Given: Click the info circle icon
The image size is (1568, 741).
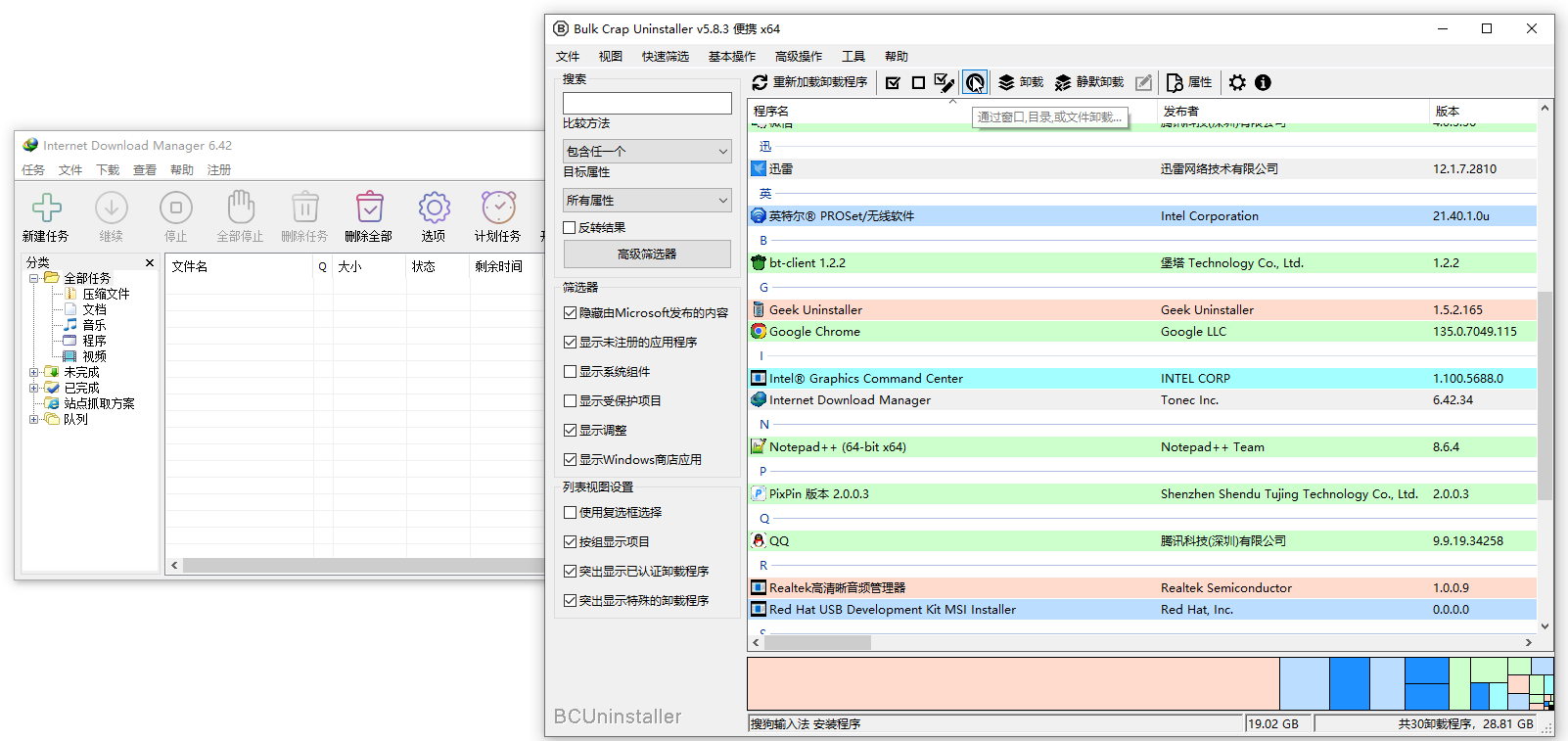Looking at the screenshot, I should [x=1263, y=82].
